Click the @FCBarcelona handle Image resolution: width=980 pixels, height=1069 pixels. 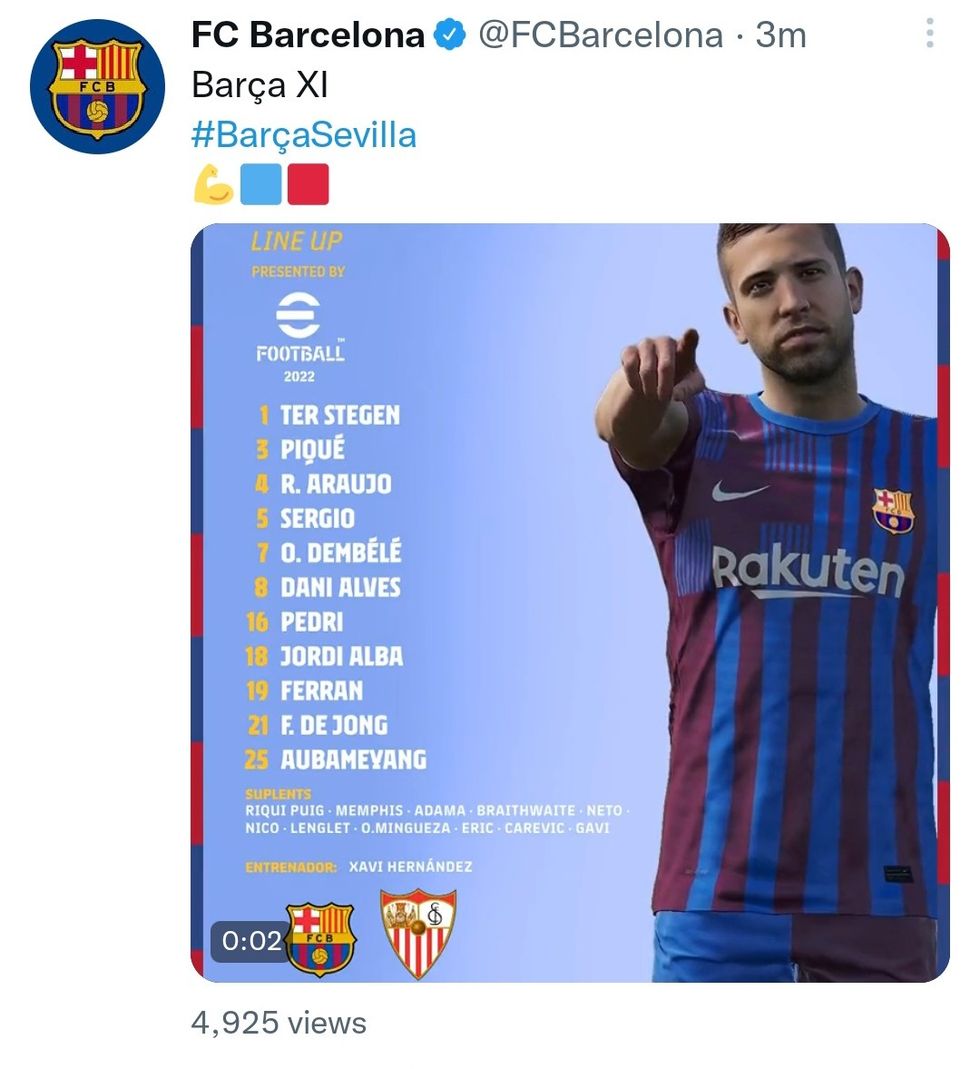(x=600, y=36)
